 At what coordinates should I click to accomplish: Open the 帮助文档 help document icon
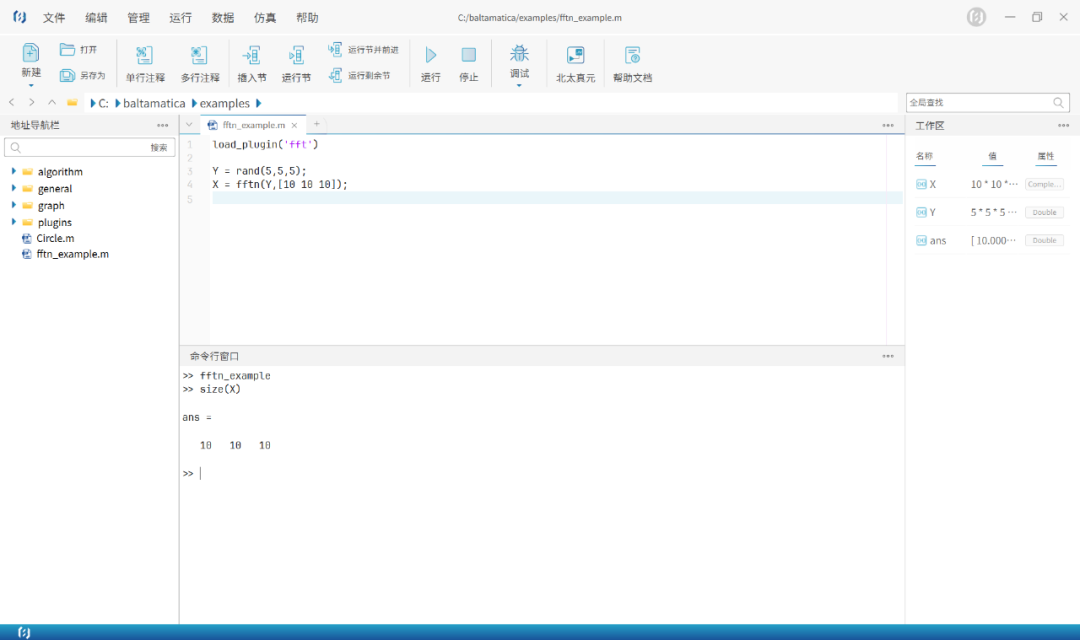point(632,56)
